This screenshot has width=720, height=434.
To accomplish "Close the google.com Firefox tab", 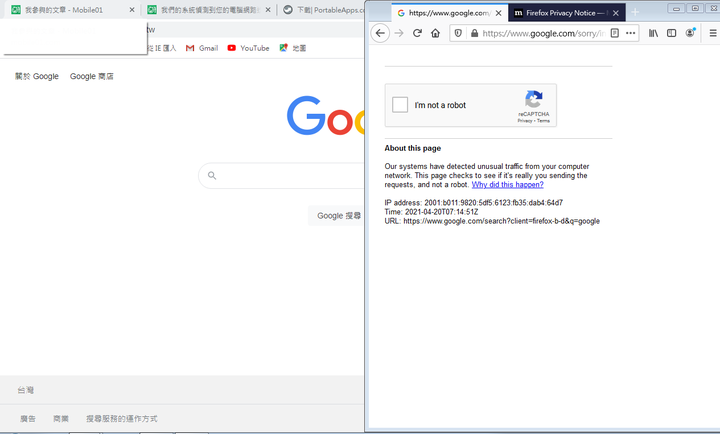I will (498, 13).
